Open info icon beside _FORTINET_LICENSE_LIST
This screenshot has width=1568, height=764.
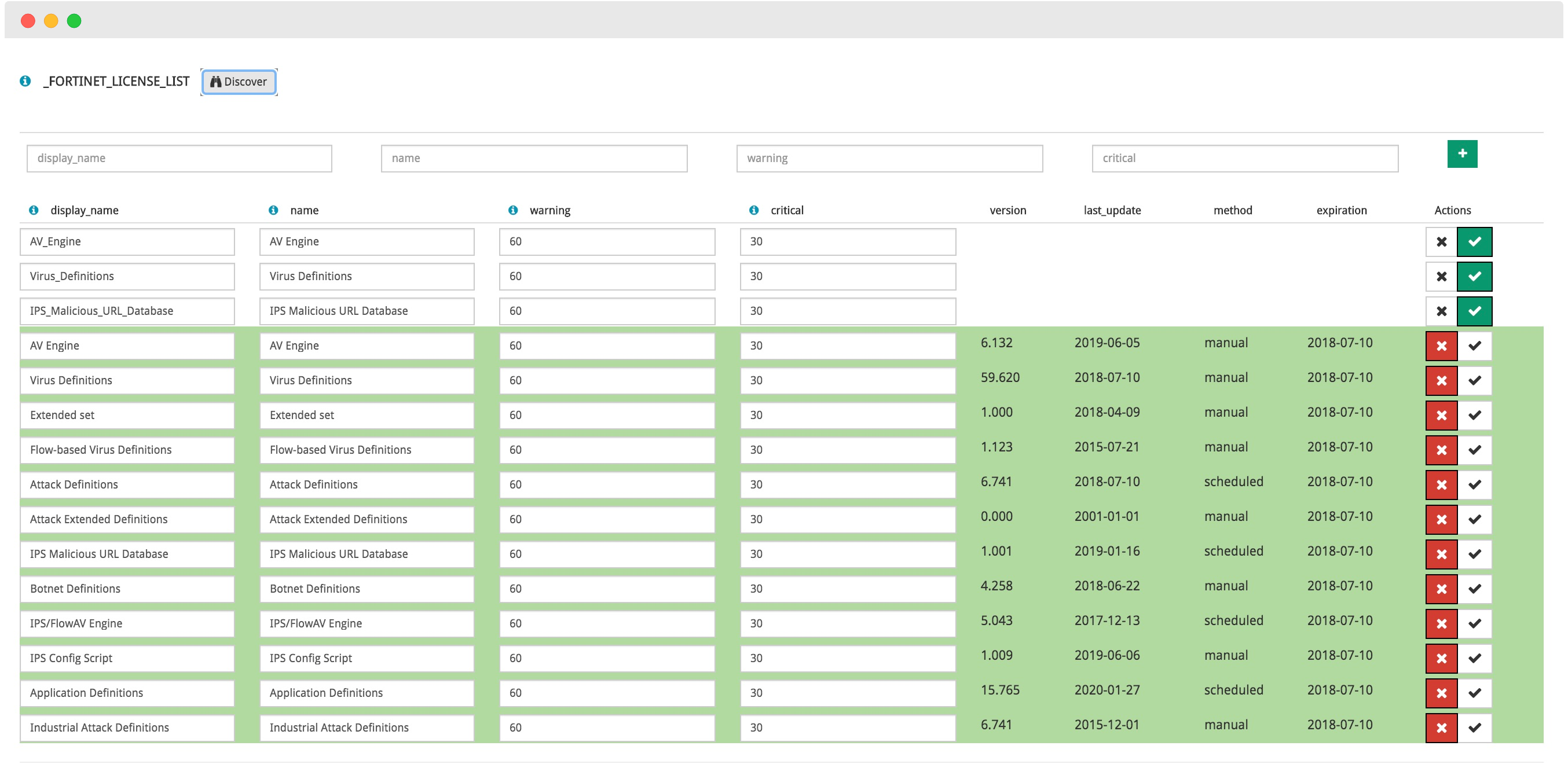pos(25,81)
